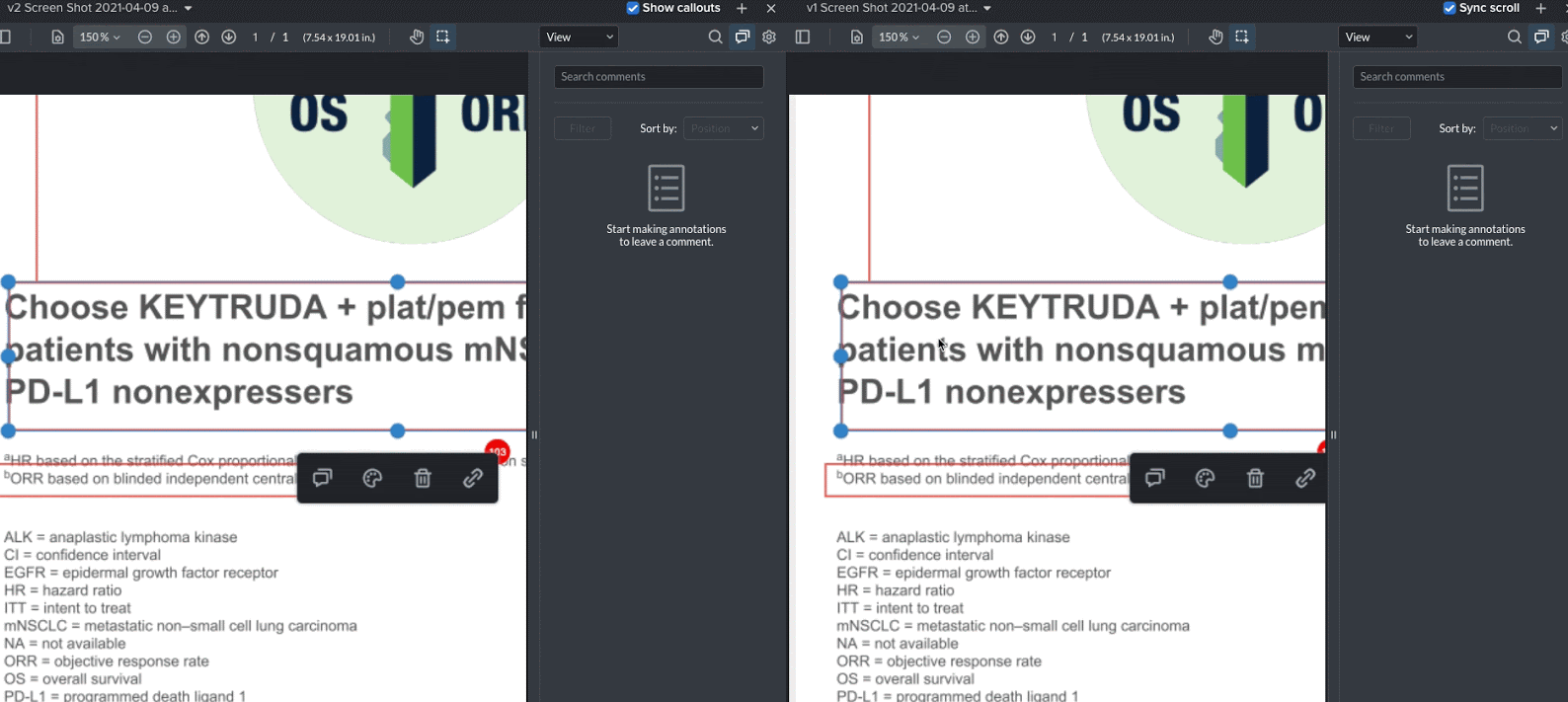This screenshot has height=702, width=1568.
Task: Click 'CI = confidence interval' in left document
Action: point(82,555)
